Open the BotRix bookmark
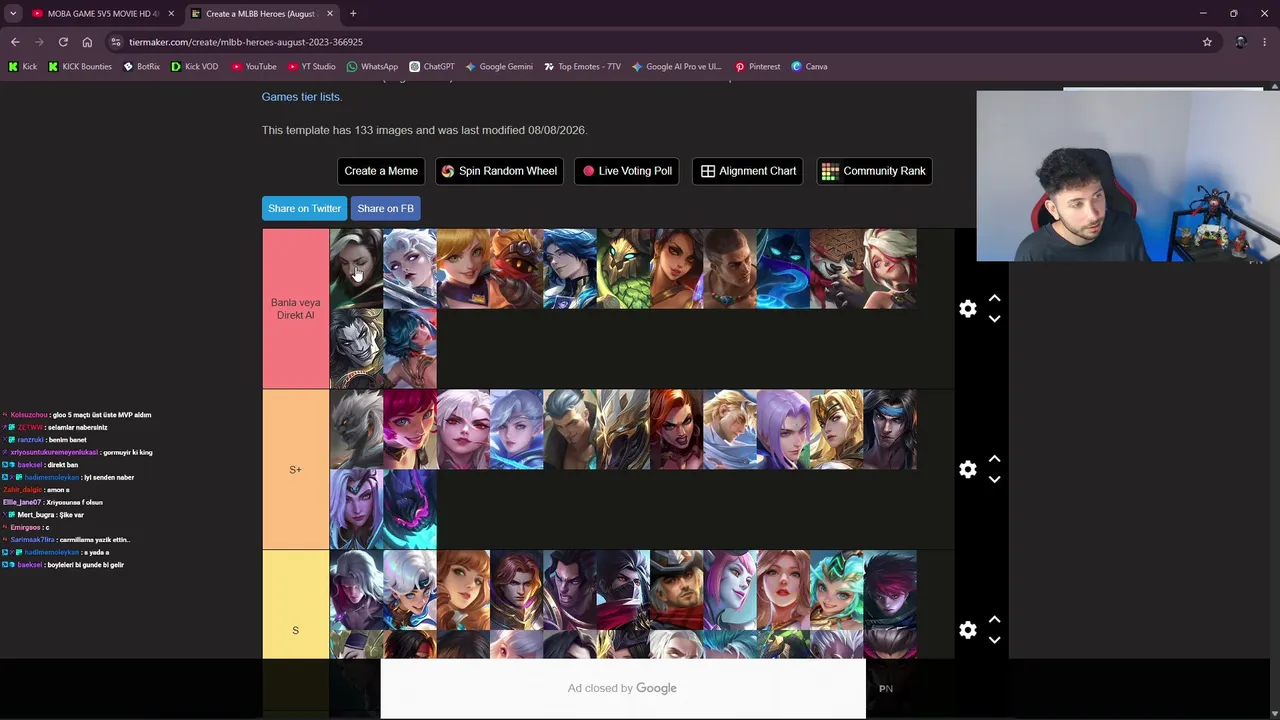Screen dimensions: 1280x720 tap(141, 66)
